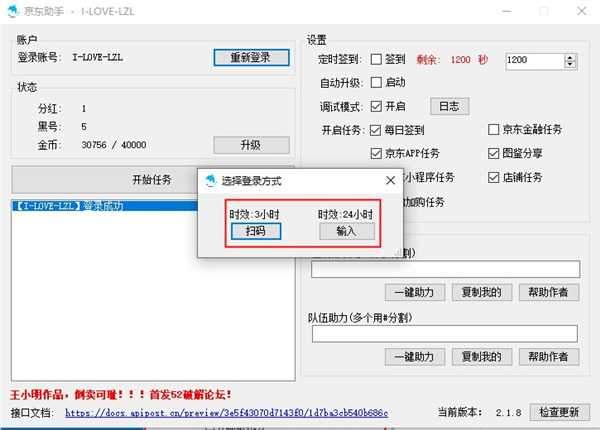Disable 调试模式 开启 checkbox
600x430 pixels.
click(x=376, y=106)
